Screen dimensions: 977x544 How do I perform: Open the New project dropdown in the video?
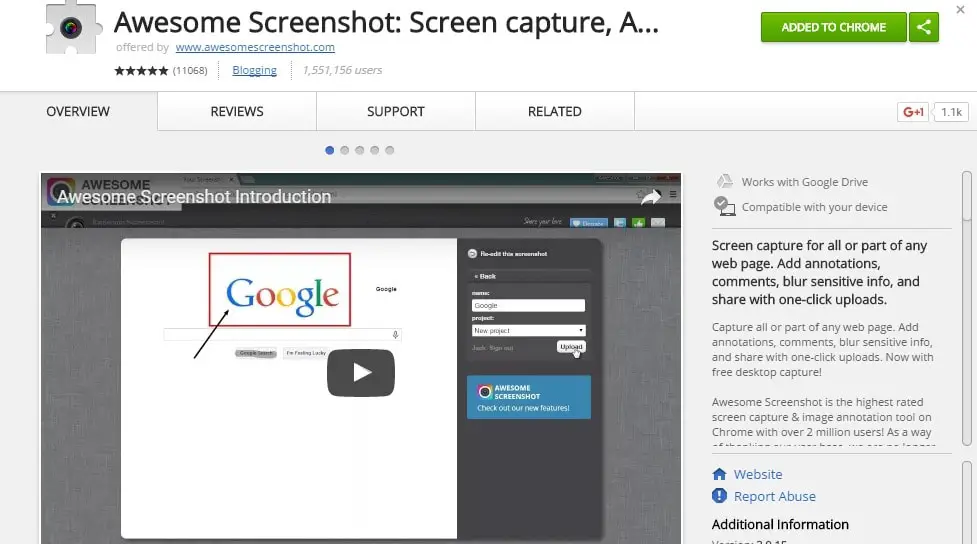tap(528, 330)
